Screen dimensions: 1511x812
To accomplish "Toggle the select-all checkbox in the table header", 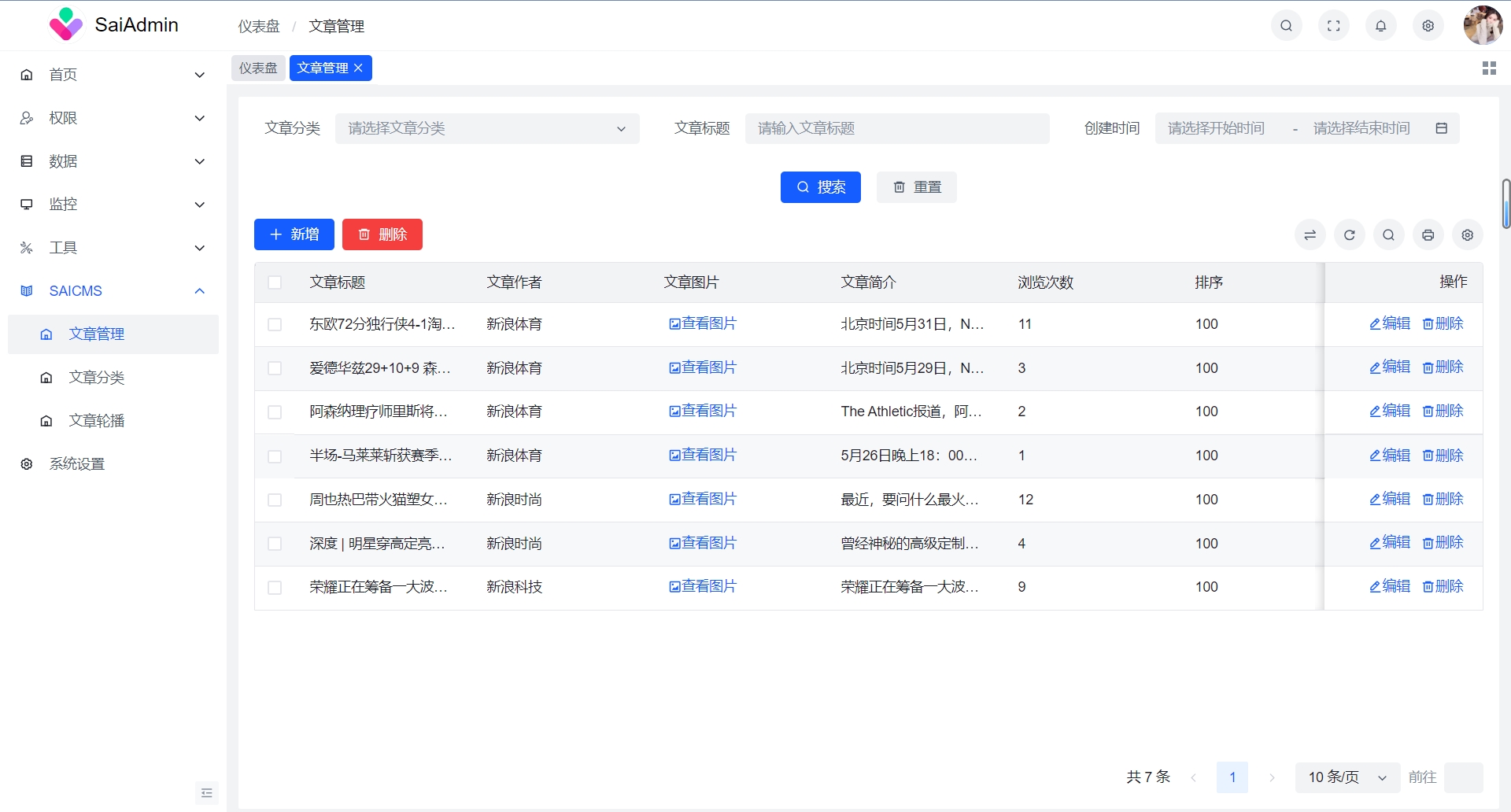I will [x=275, y=282].
